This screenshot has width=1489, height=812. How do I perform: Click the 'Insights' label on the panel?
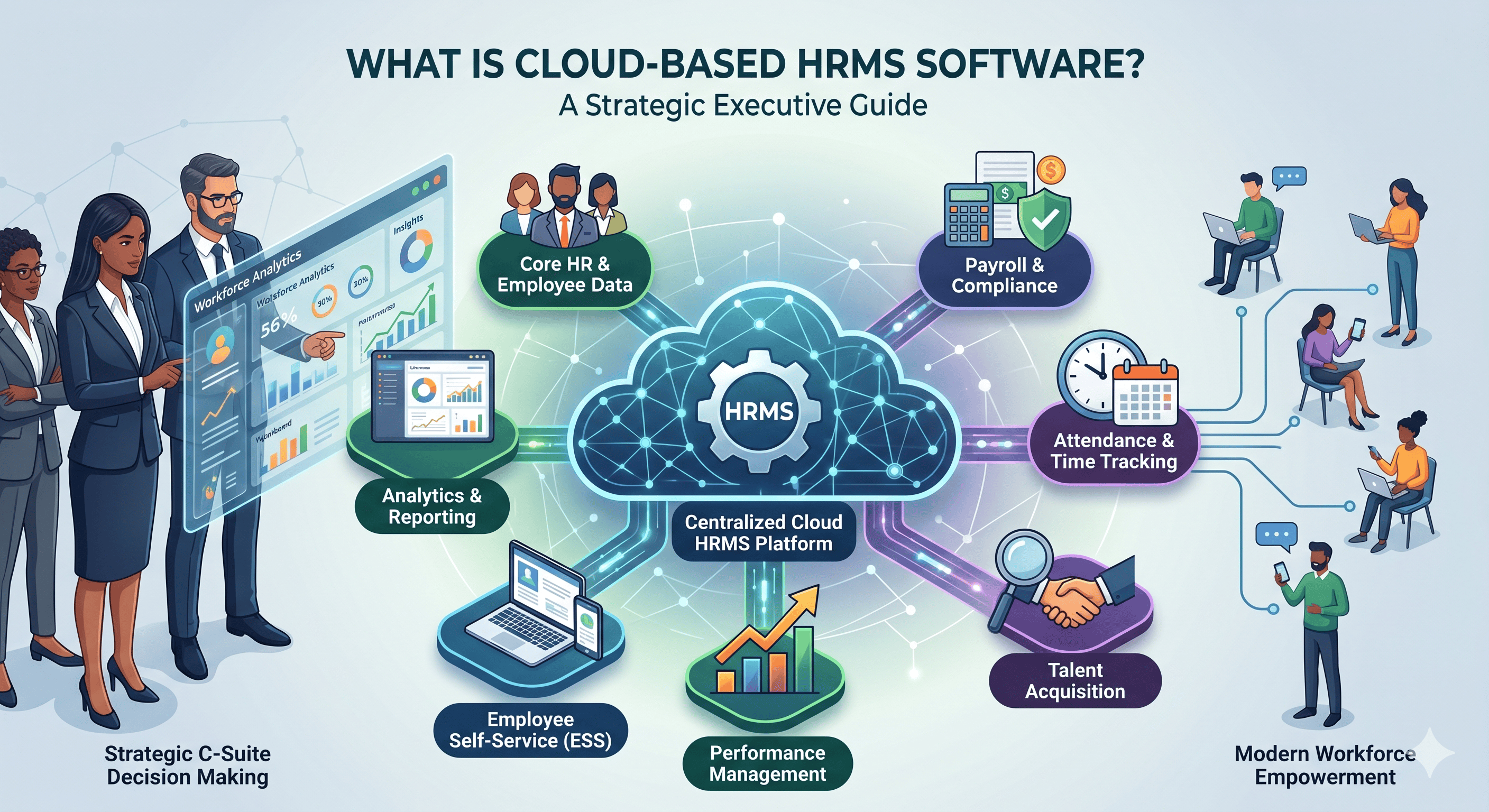click(408, 224)
